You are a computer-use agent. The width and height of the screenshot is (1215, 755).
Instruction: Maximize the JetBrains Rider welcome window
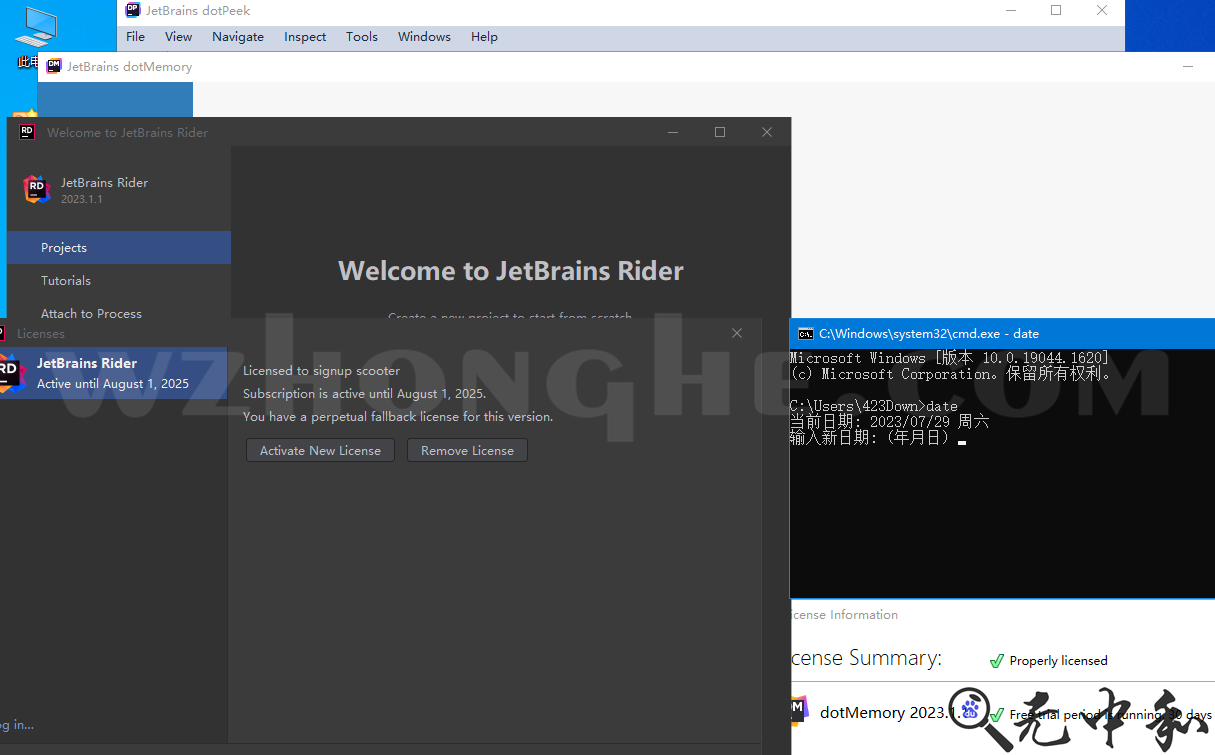click(x=720, y=132)
